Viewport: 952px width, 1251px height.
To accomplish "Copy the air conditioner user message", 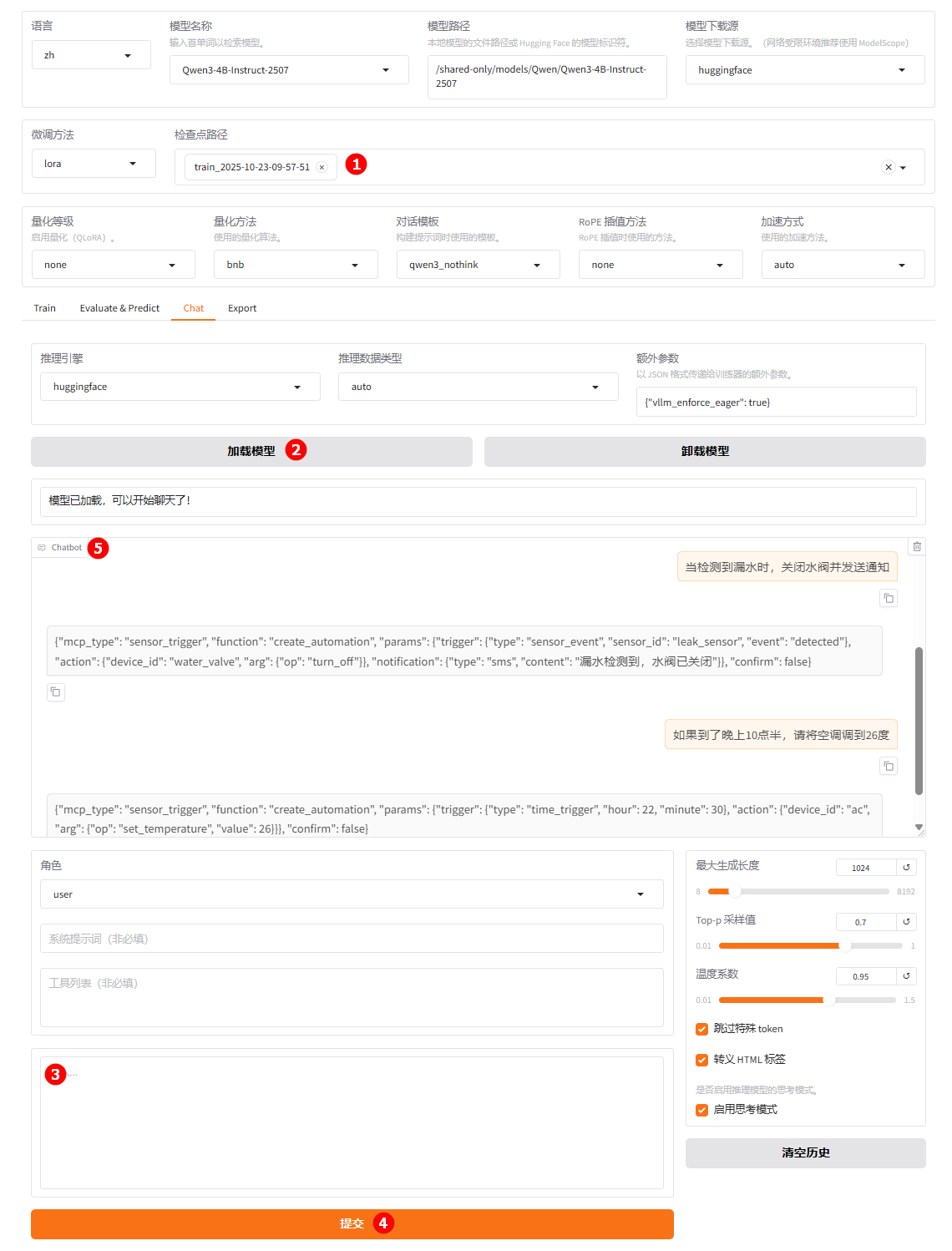I will (x=889, y=766).
